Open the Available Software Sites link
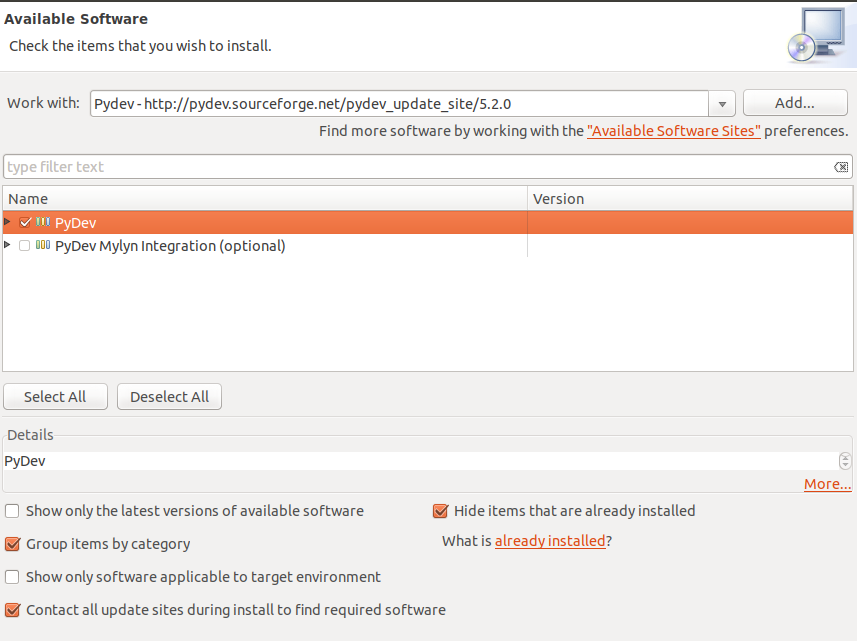The width and height of the screenshot is (857, 641). (x=674, y=131)
